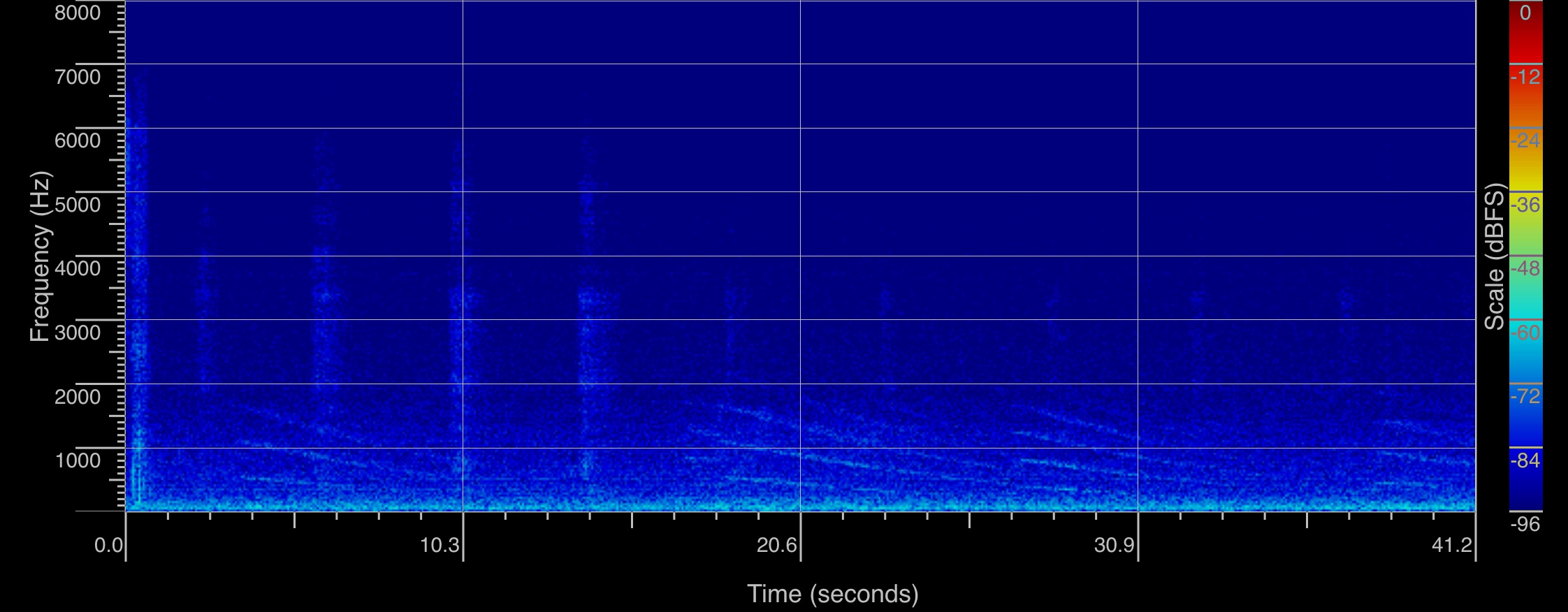Click the -60 dBFS scale label
The height and width of the screenshot is (612, 1568).
1525,333
